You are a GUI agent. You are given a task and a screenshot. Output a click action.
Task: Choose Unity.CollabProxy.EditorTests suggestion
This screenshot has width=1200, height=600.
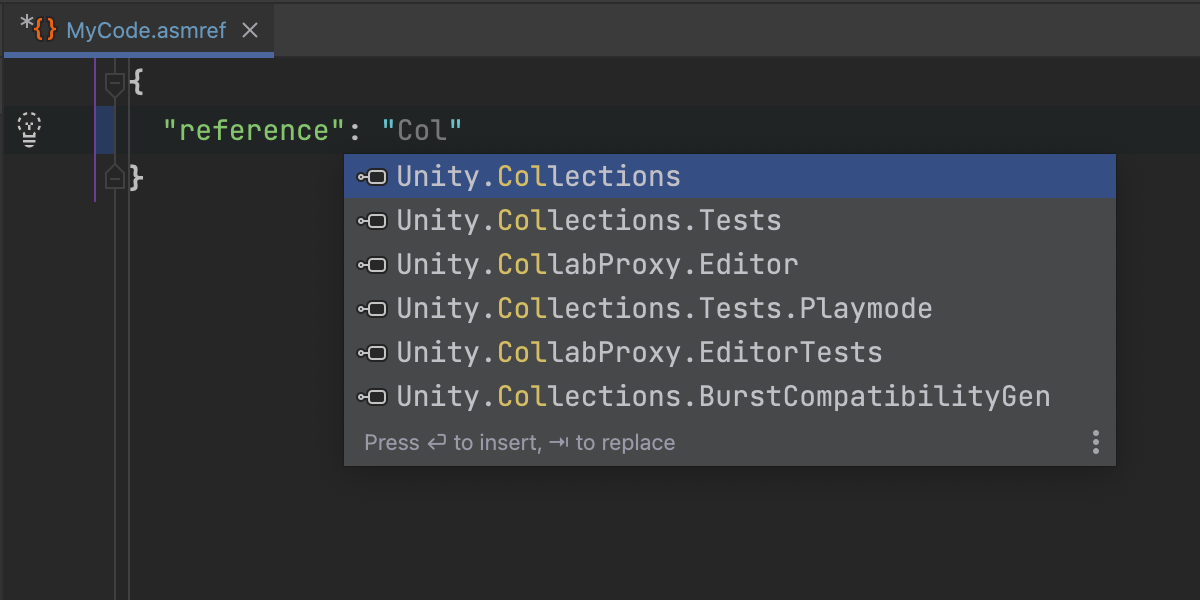tap(639, 353)
